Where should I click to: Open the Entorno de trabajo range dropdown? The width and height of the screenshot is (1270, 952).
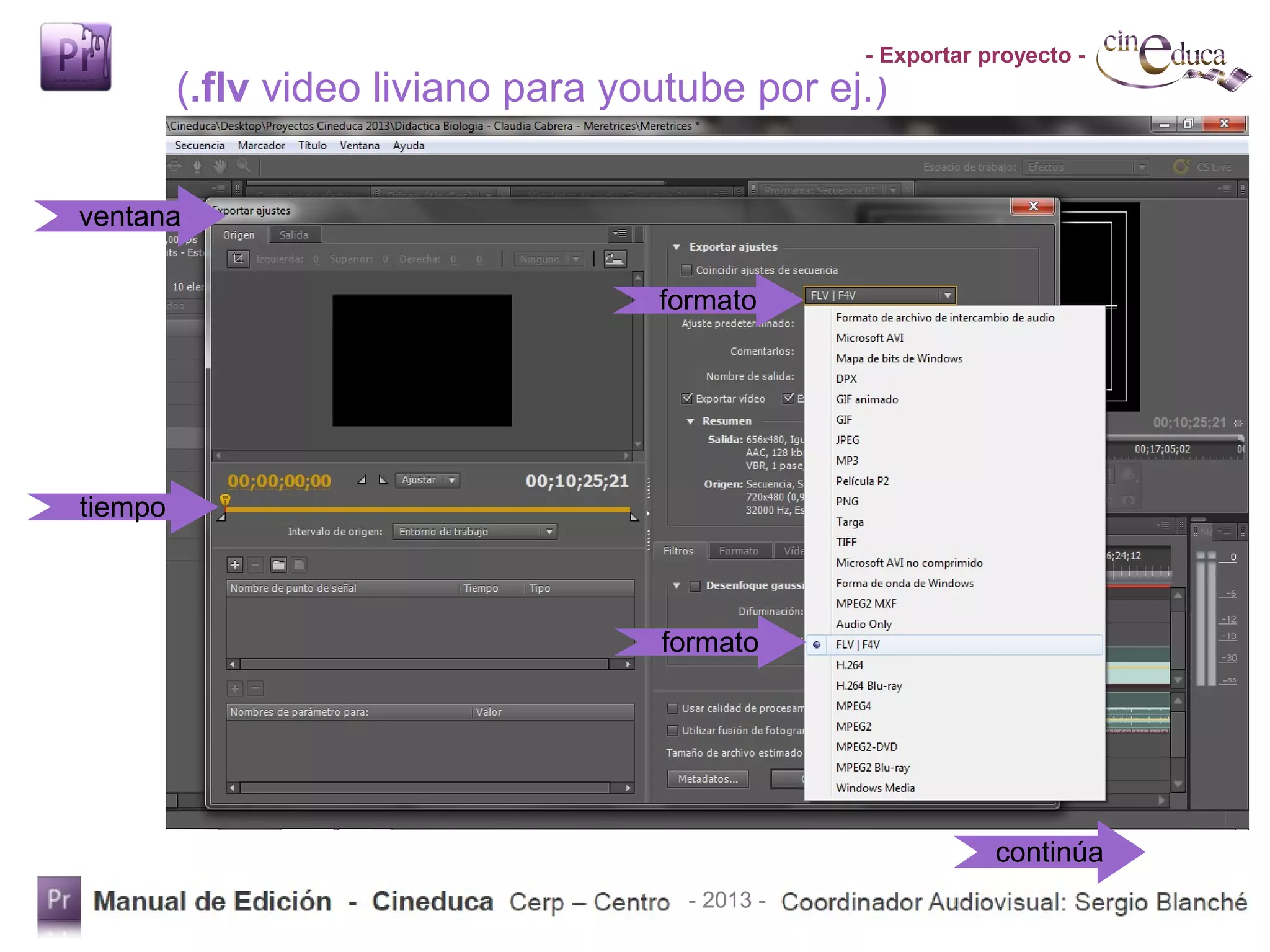475,532
